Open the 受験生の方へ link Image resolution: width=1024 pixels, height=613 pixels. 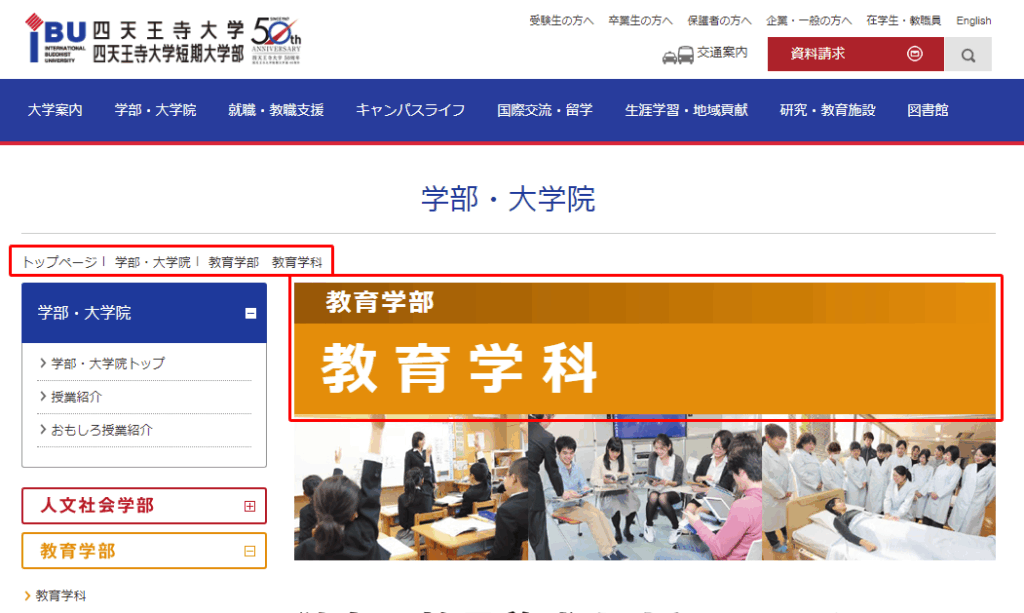[560, 20]
